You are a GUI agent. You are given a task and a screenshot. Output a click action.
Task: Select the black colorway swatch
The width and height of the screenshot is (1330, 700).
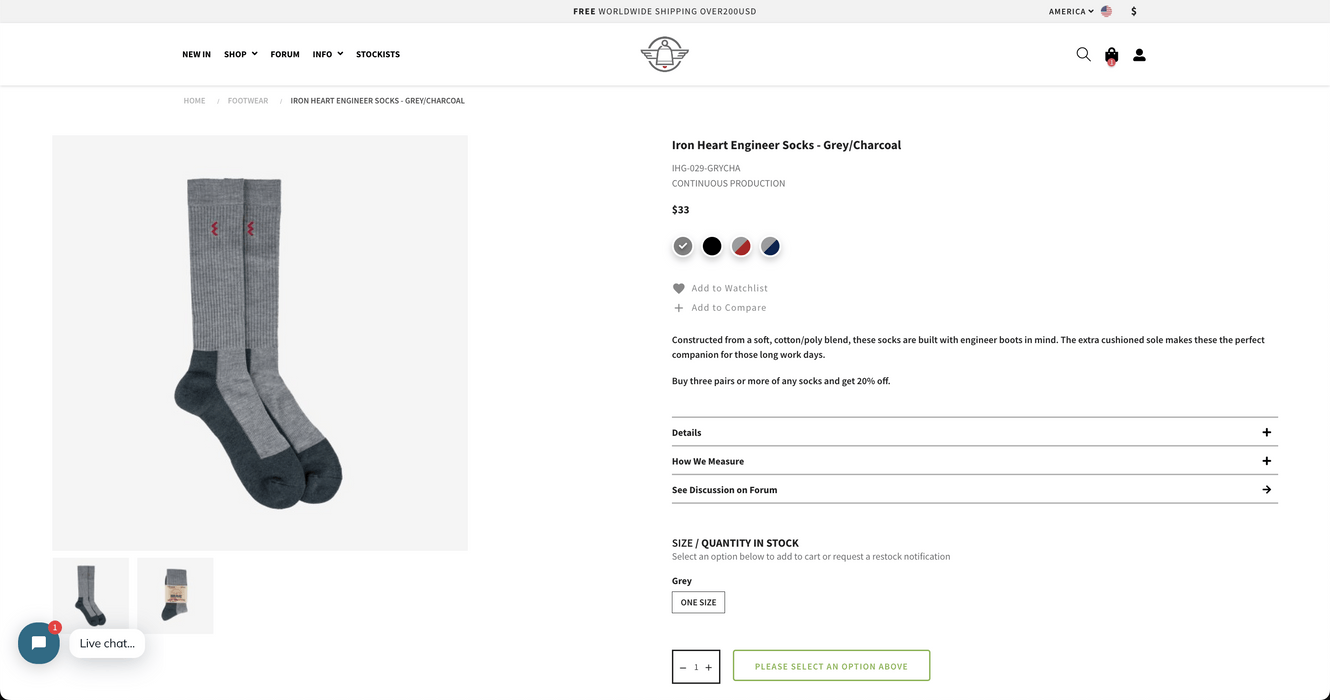click(711, 245)
